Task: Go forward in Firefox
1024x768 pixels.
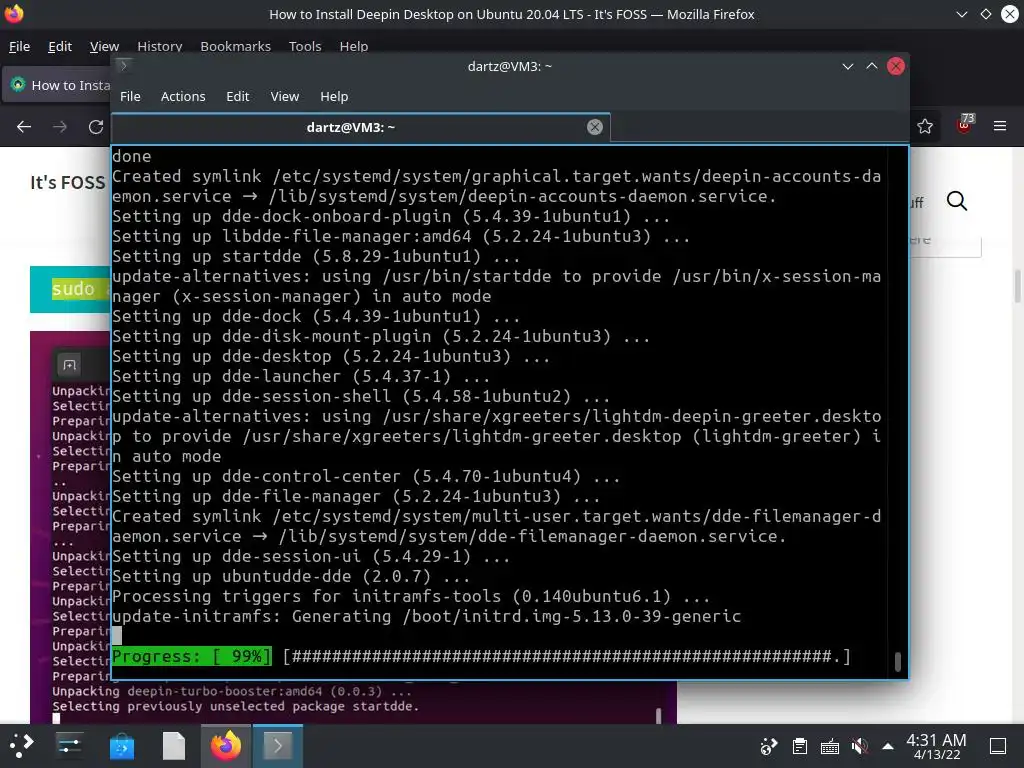Action: pyautogui.click(x=60, y=127)
